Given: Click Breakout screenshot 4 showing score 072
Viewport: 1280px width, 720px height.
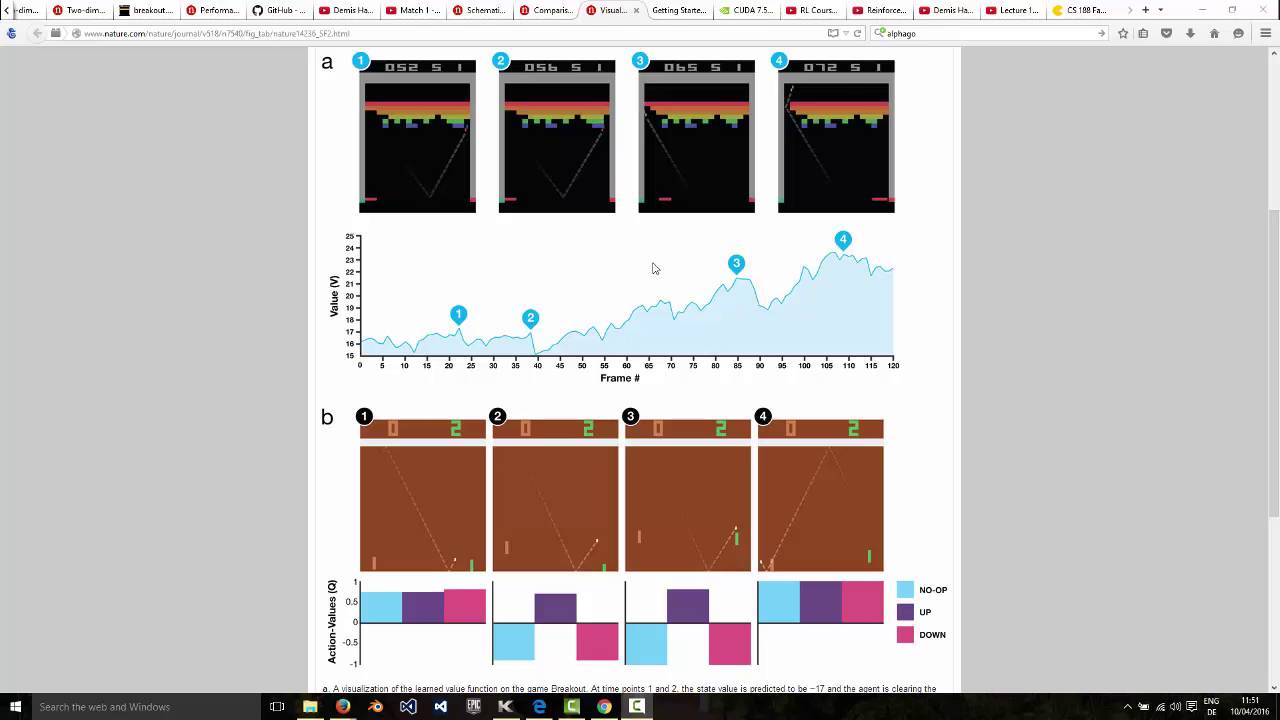Looking at the screenshot, I should [837, 136].
